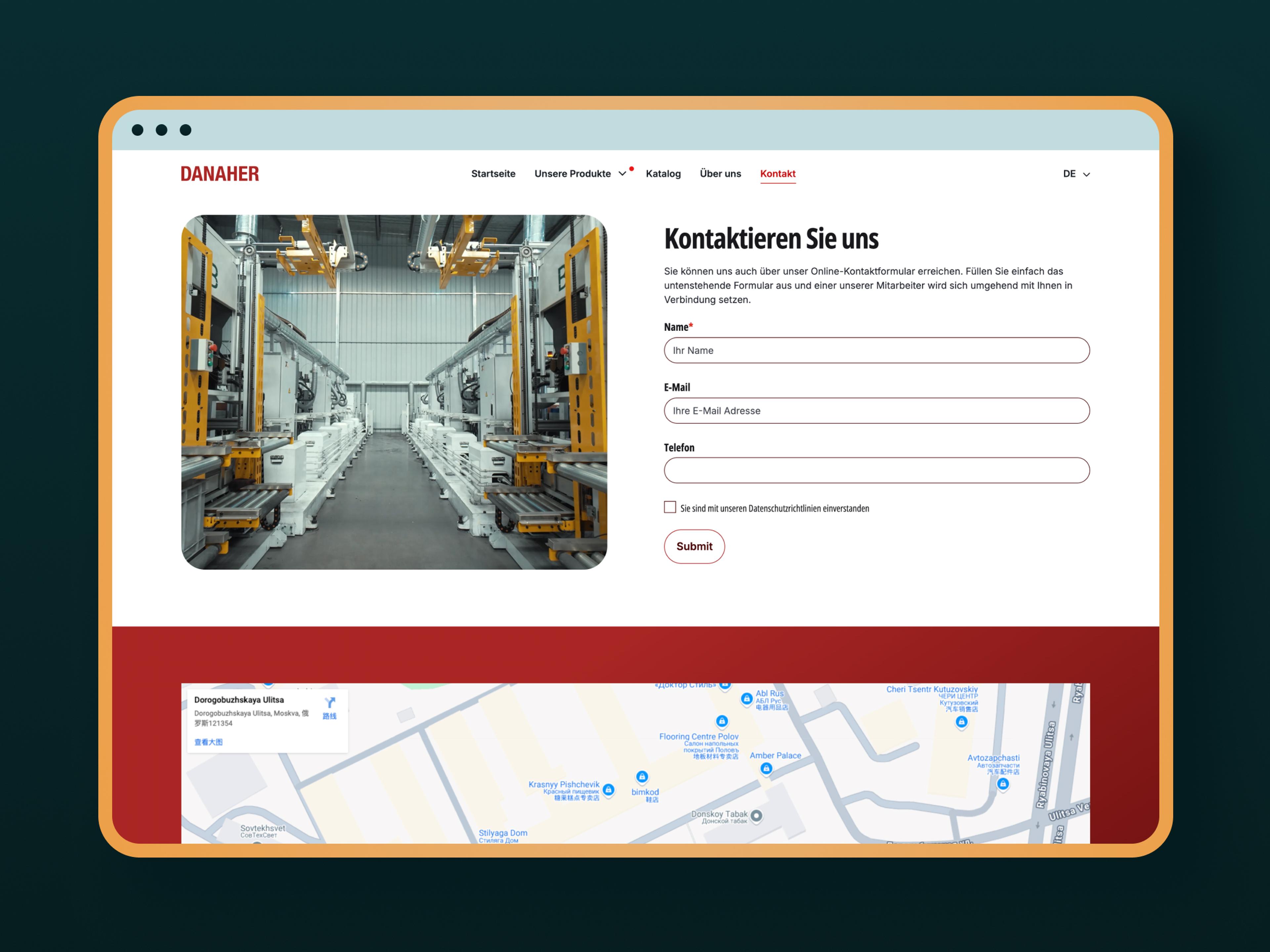
Task: Open the DE language selector
Action: point(1076,174)
